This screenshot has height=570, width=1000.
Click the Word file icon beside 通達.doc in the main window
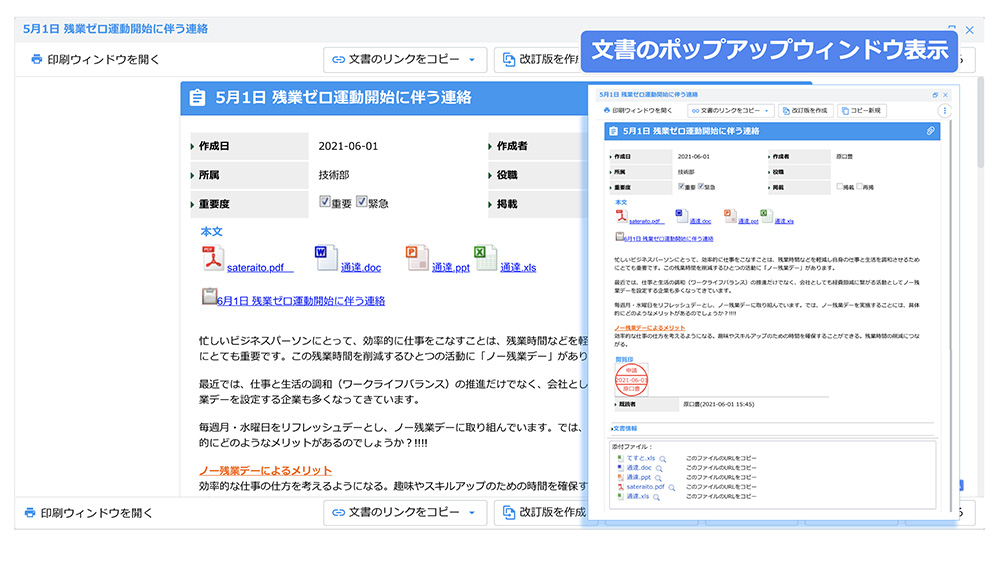point(326,258)
